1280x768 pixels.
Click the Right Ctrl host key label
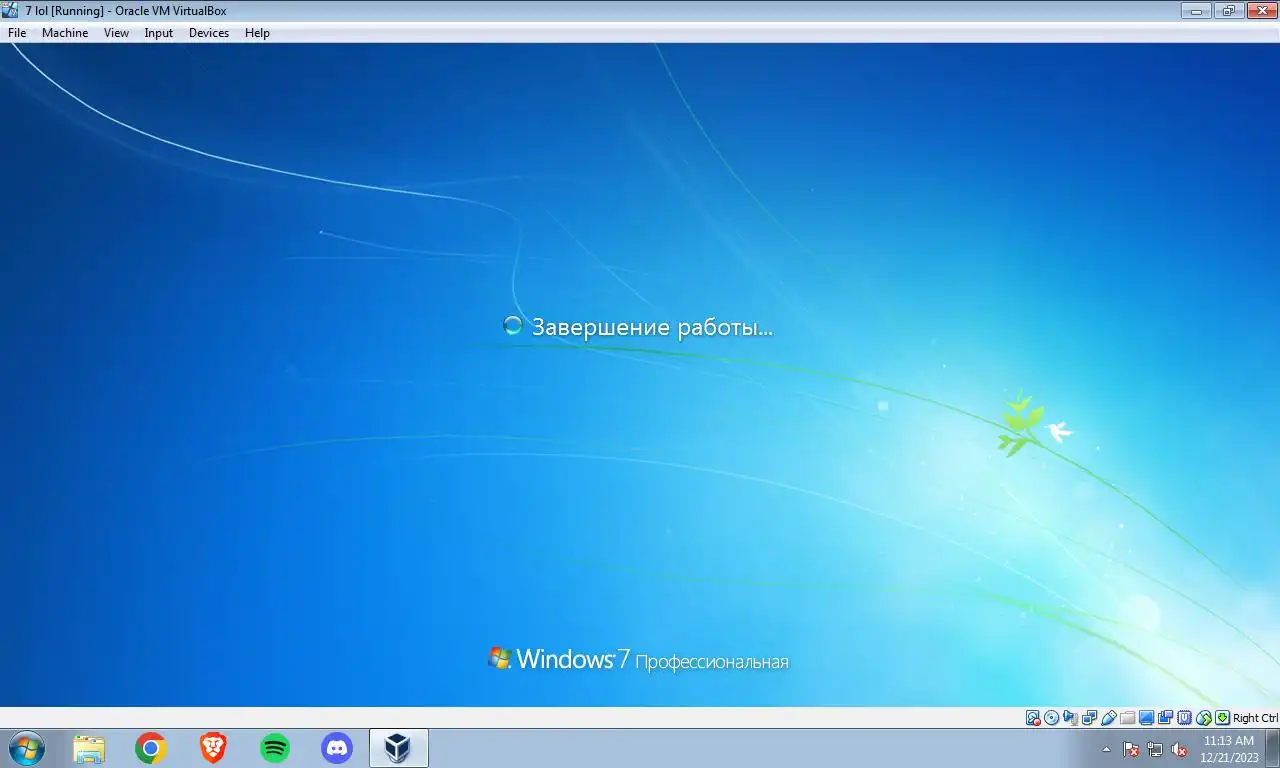(x=1255, y=718)
